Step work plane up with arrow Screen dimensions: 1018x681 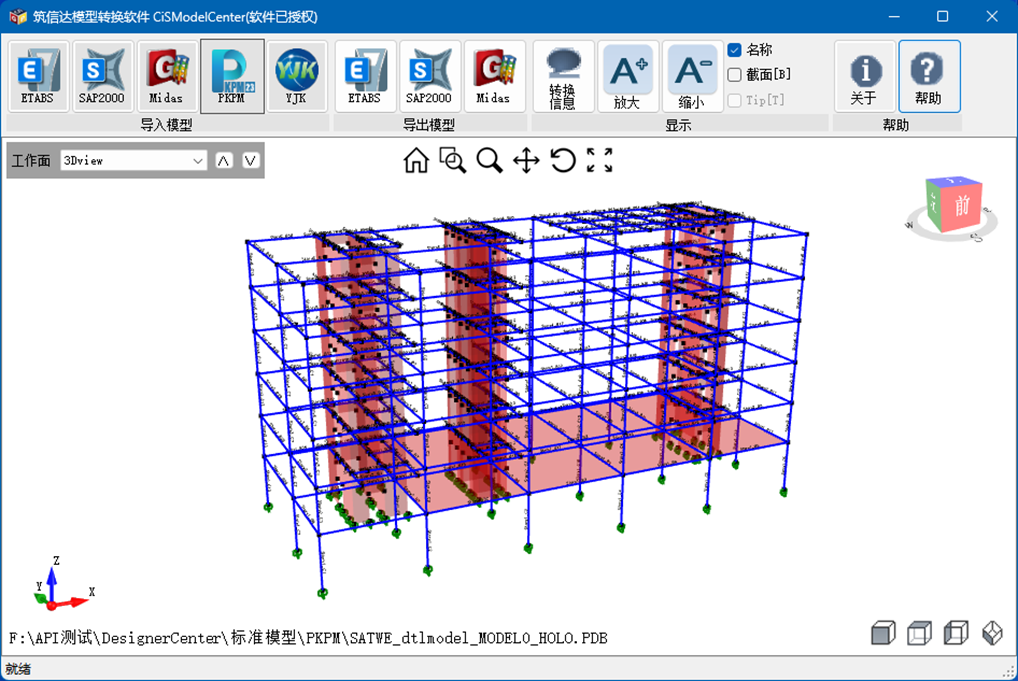tap(224, 160)
